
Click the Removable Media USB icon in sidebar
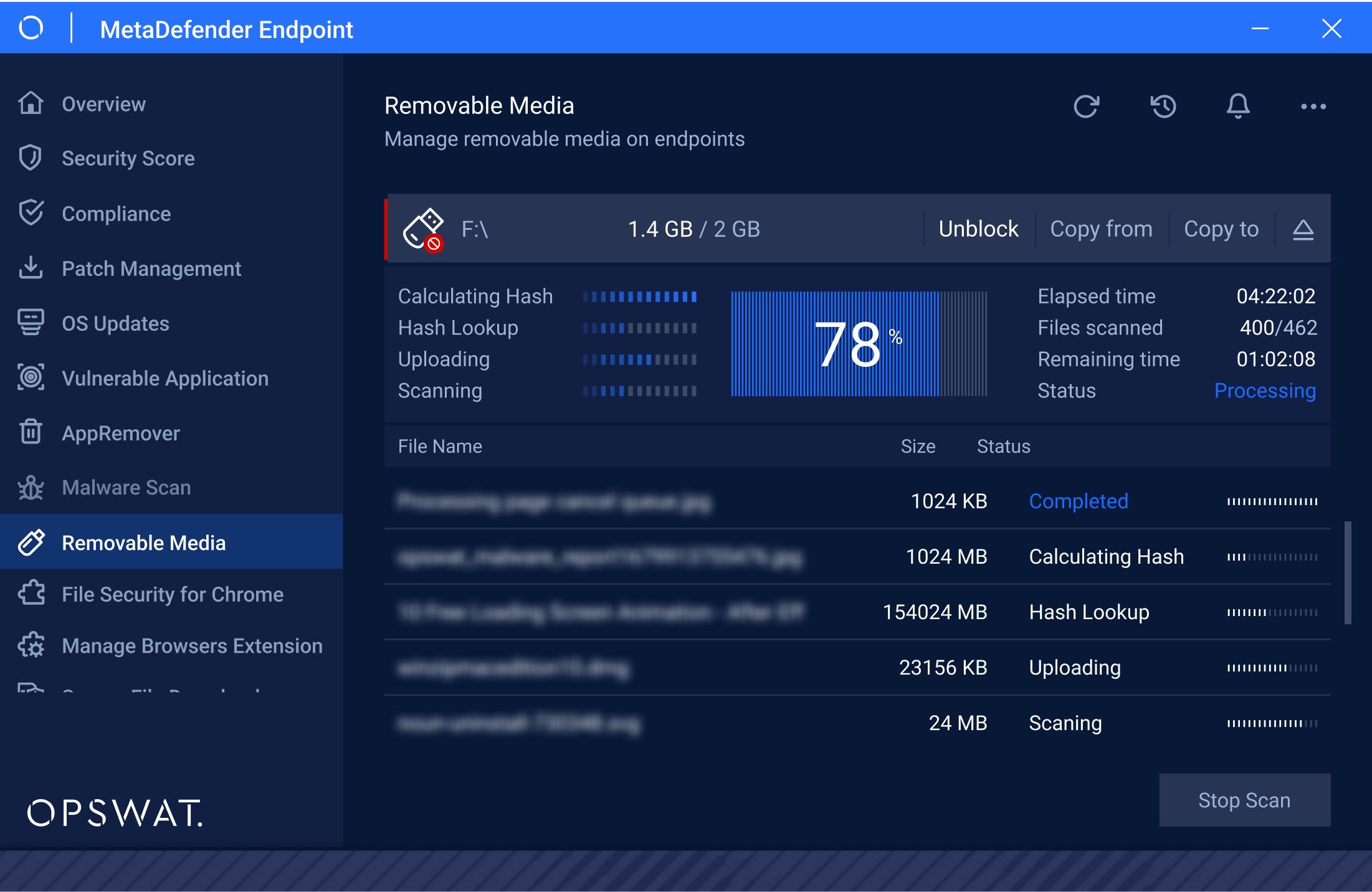[31, 542]
